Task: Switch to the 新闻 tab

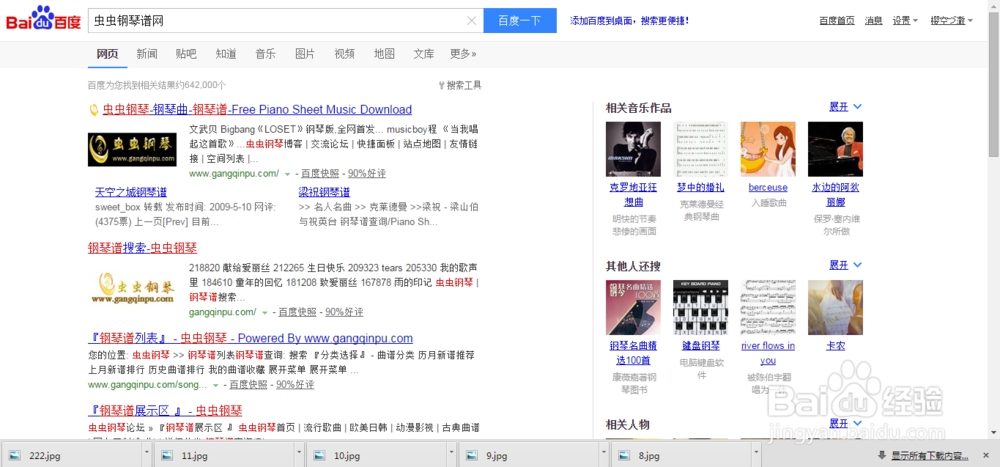Action: click(147, 54)
